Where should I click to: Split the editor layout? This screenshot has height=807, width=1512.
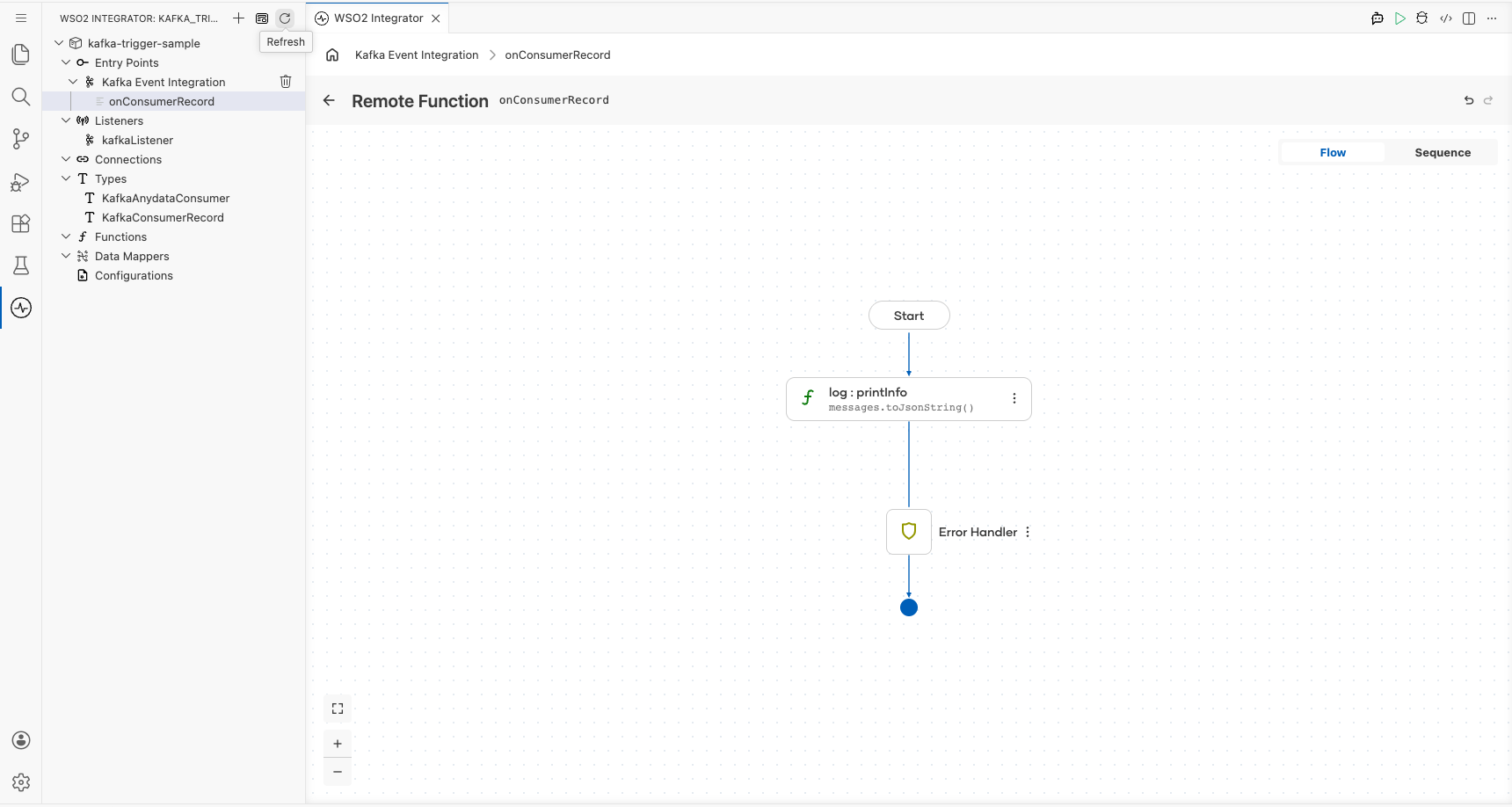tap(1469, 18)
